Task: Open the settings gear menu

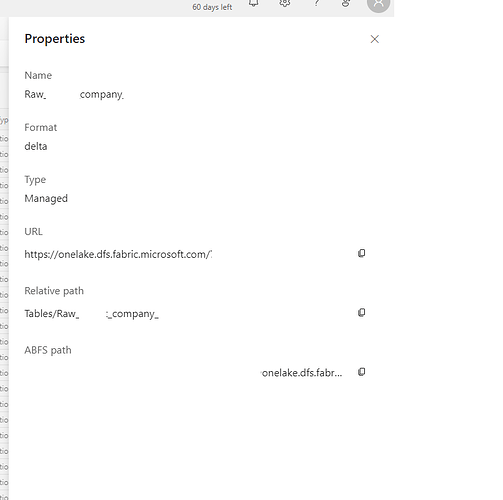Action: [284, 3]
